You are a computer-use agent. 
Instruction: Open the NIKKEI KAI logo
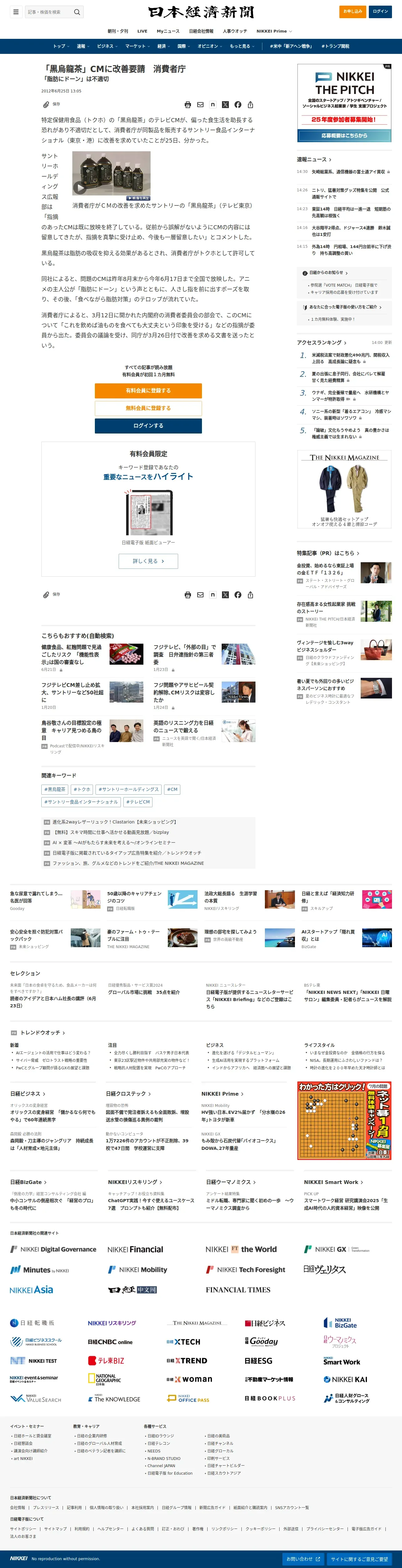[x=345, y=1379]
